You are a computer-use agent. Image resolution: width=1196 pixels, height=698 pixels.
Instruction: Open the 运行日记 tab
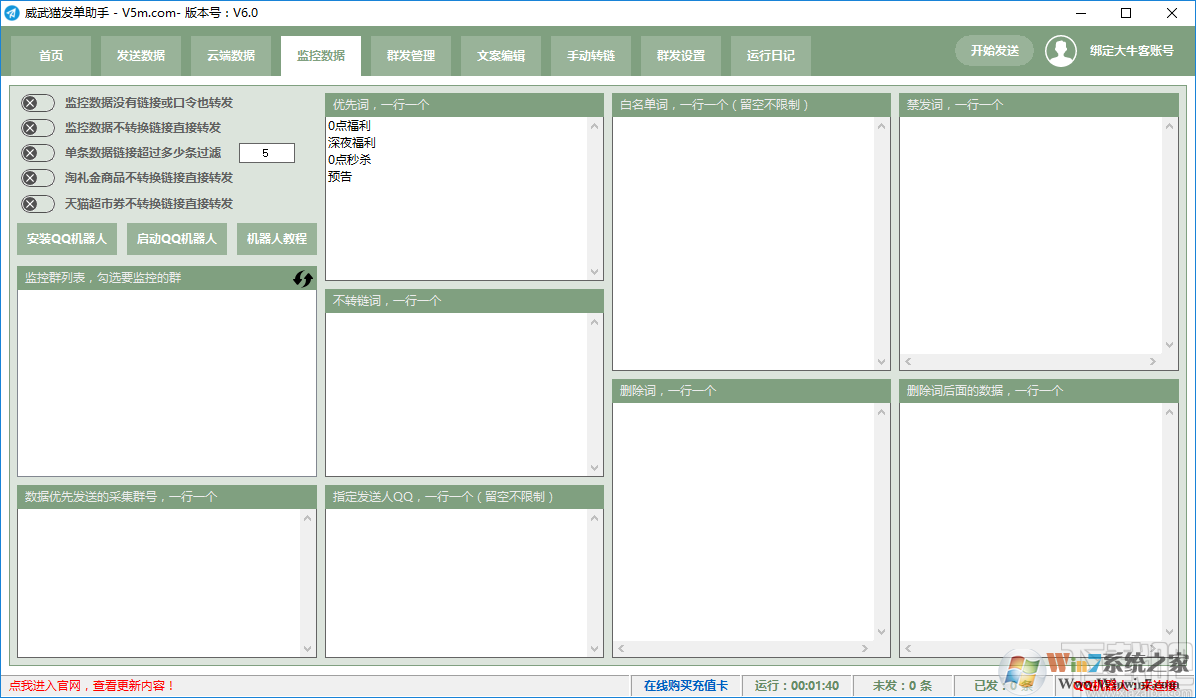(771, 56)
